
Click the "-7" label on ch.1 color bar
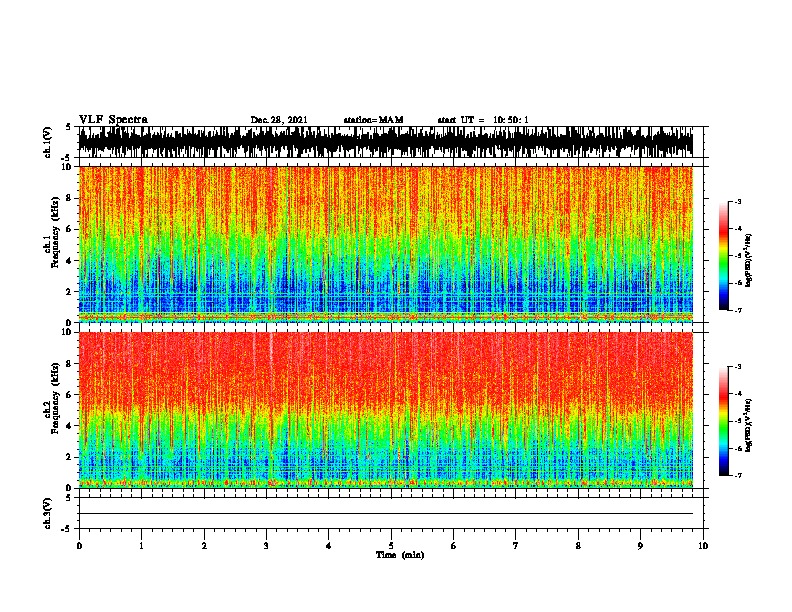(738, 310)
